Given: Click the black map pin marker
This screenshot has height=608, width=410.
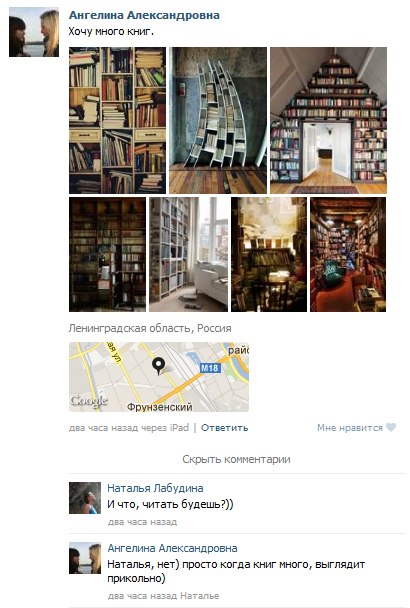Looking at the screenshot, I should [158, 366].
